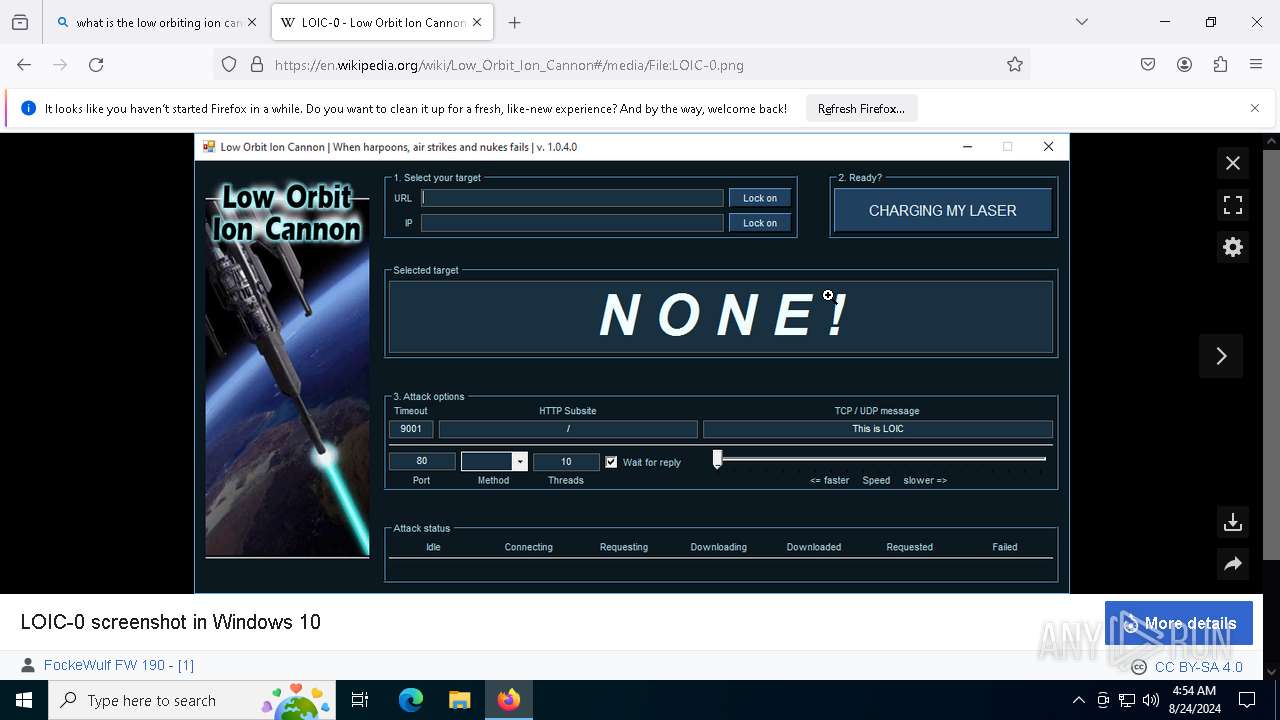Open the network status tray icon
The width and height of the screenshot is (1280, 720).
coord(1127,700)
